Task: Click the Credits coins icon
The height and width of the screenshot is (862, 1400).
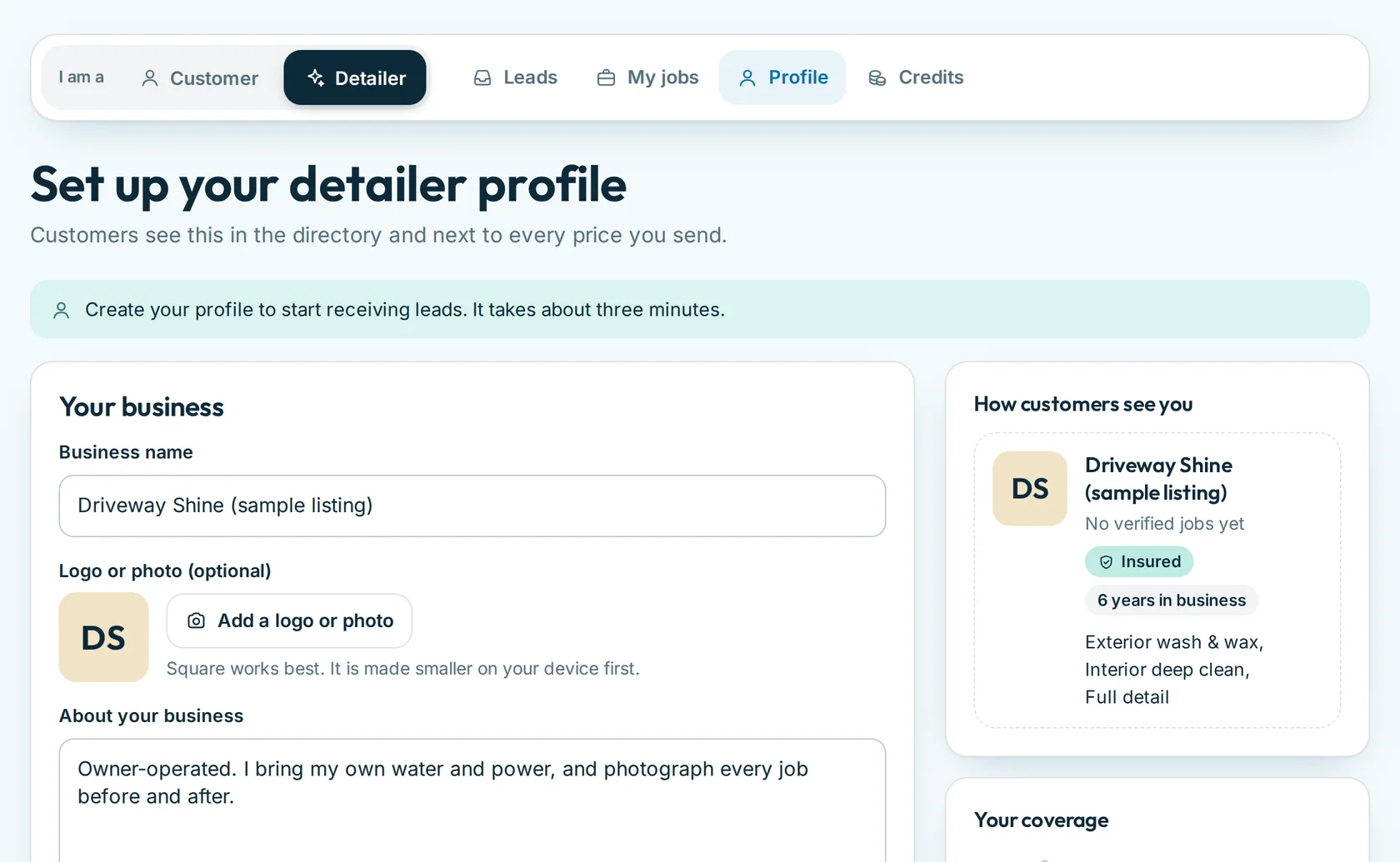Action: coord(877,78)
